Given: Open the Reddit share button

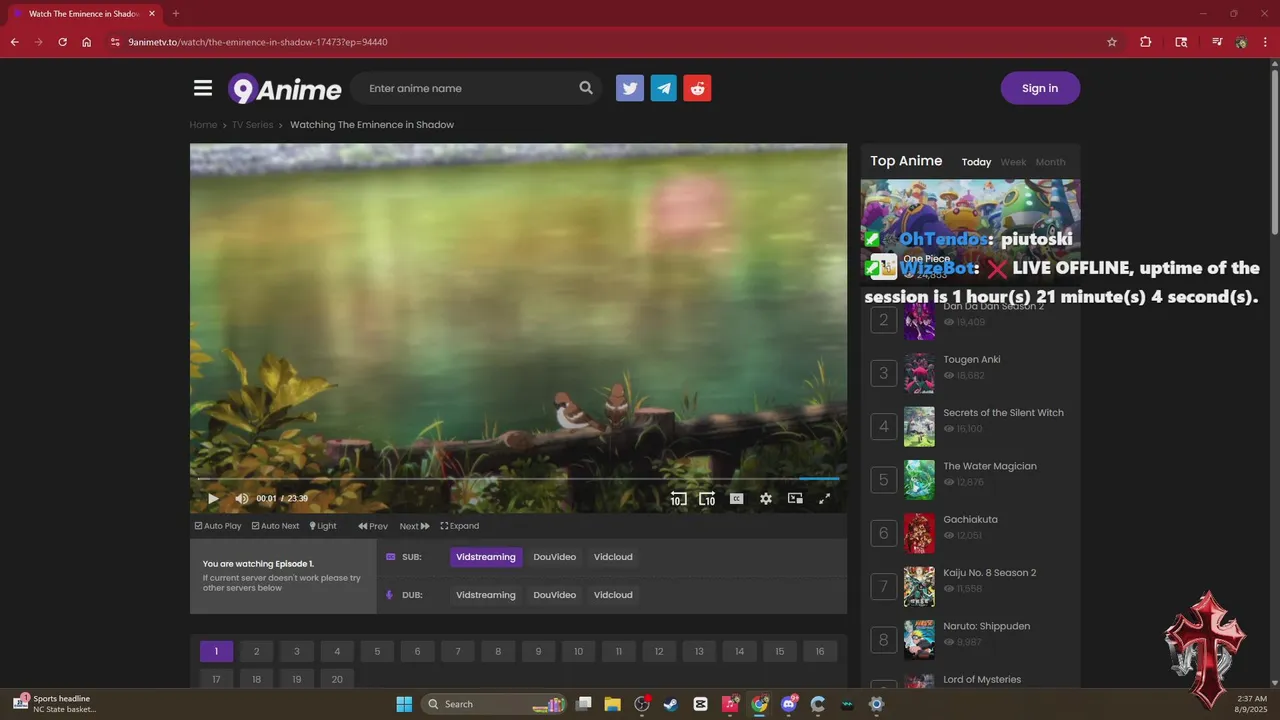Looking at the screenshot, I should coord(698,88).
